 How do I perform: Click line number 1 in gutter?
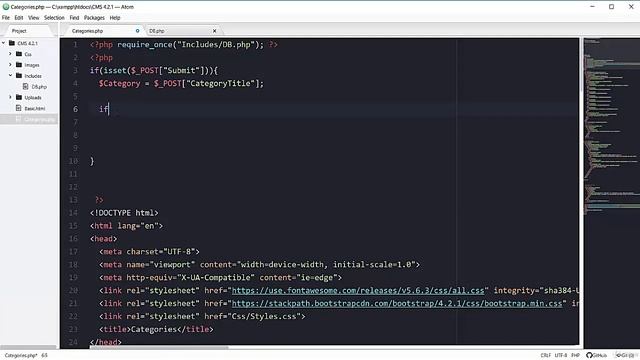point(75,44)
